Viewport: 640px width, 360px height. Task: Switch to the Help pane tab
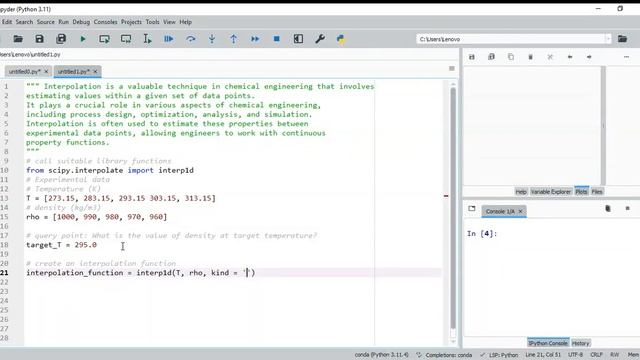click(x=521, y=191)
